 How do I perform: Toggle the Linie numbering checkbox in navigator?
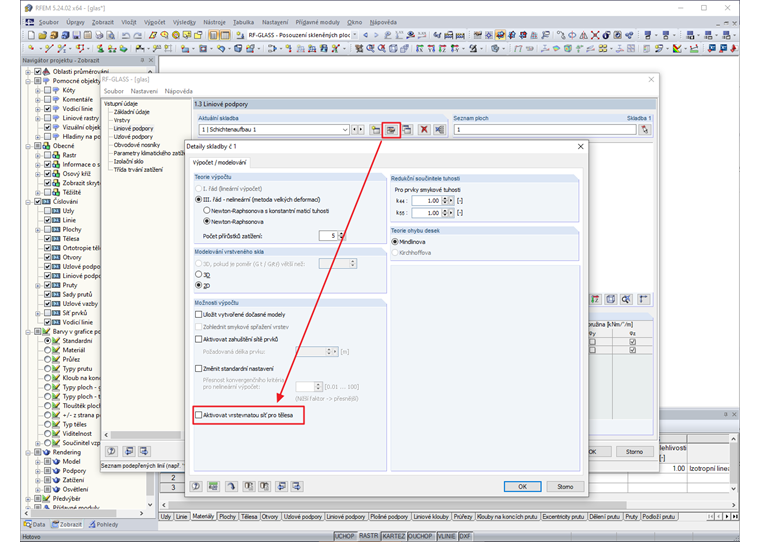click(48, 220)
